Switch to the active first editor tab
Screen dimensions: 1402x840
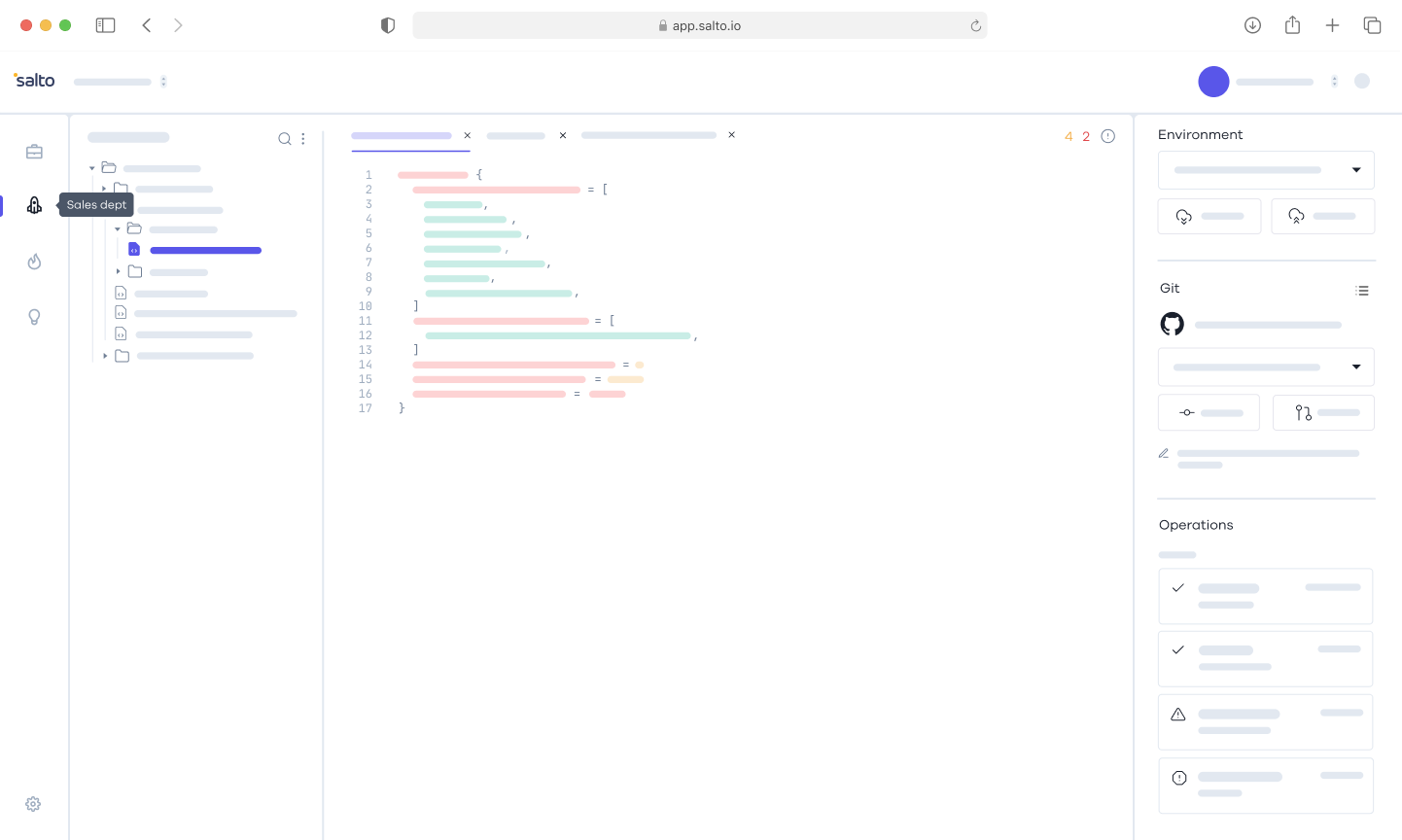tap(402, 136)
